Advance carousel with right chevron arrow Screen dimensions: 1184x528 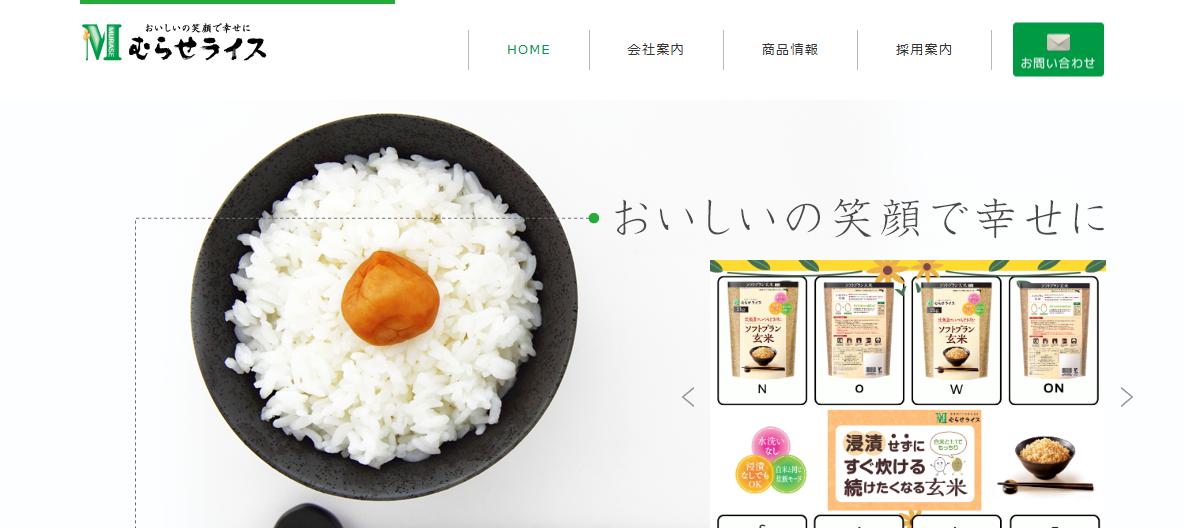pos(1126,397)
